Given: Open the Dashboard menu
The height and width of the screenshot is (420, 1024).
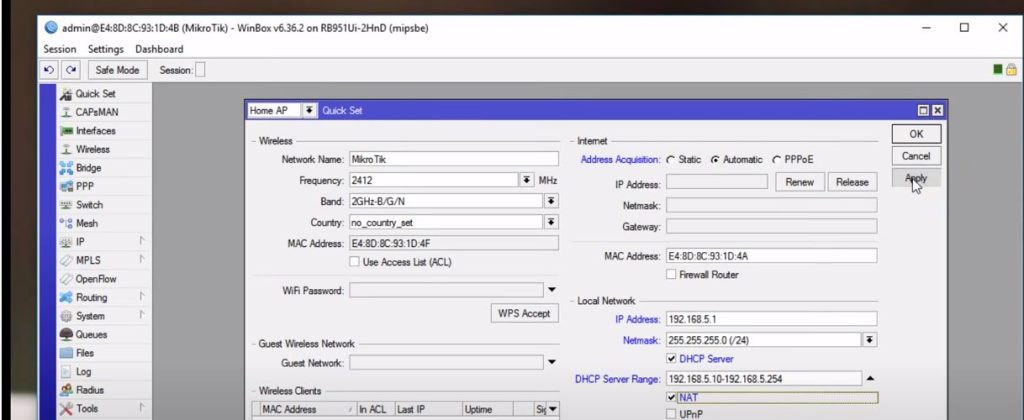Looking at the screenshot, I should pos(159,49).
